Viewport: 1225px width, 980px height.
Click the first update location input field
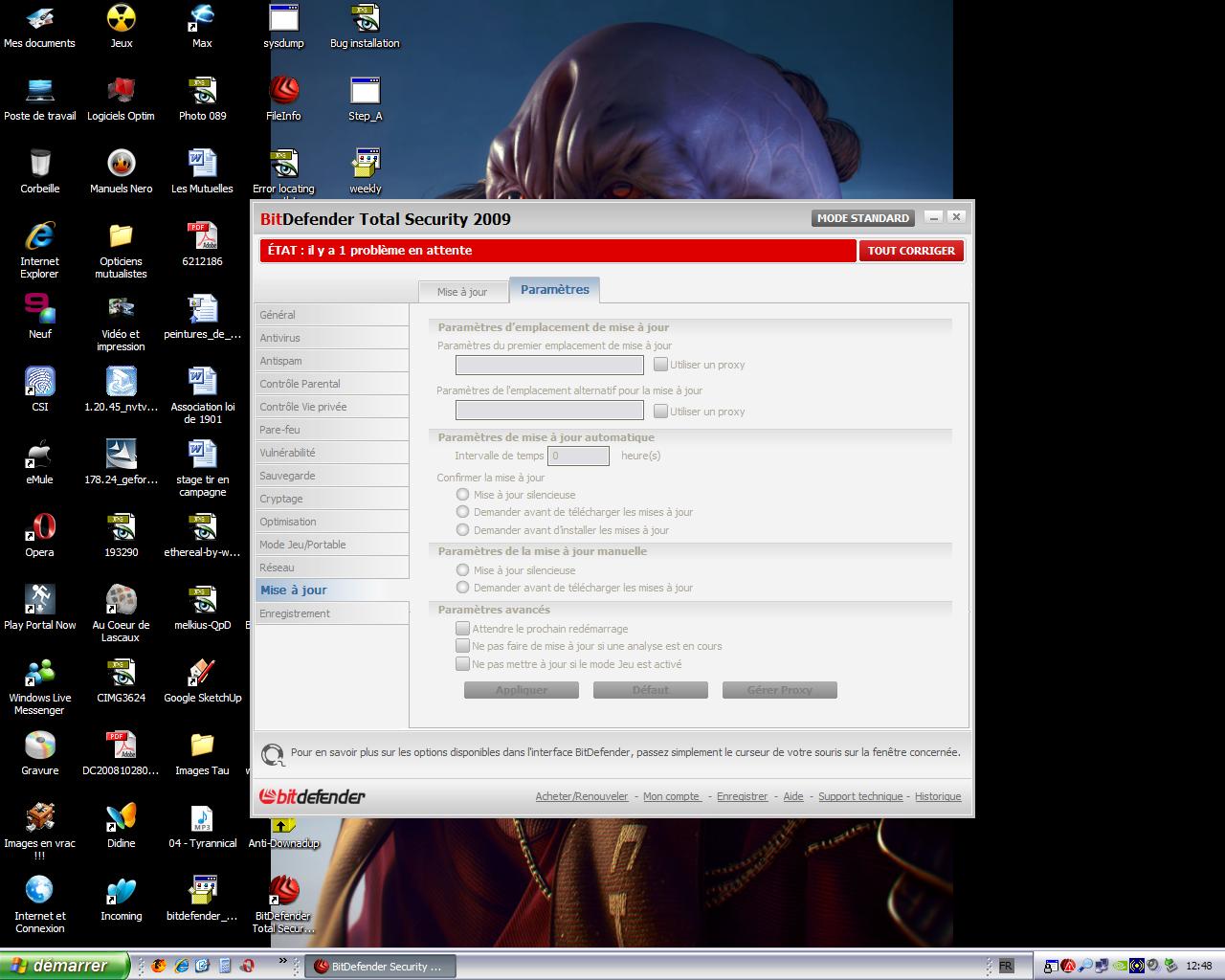pyautogui.click(x=549, y=365)
